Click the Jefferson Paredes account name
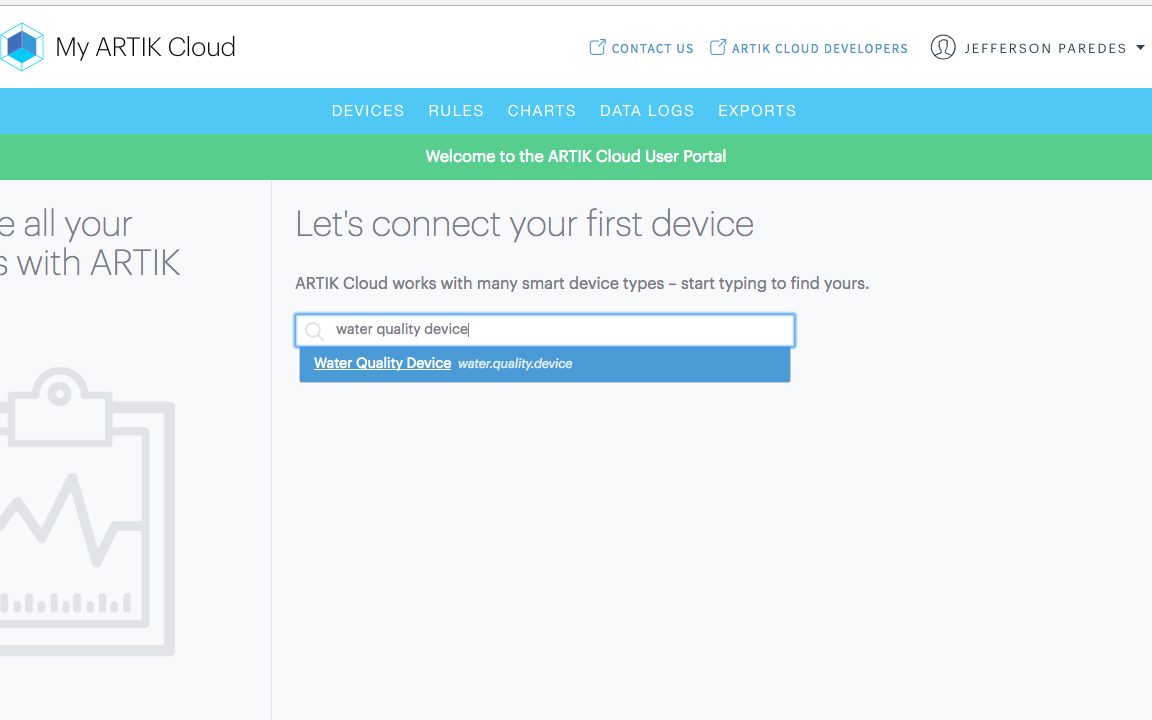This screenshot has width=1152, height=720. click(x=1045, y=48)
